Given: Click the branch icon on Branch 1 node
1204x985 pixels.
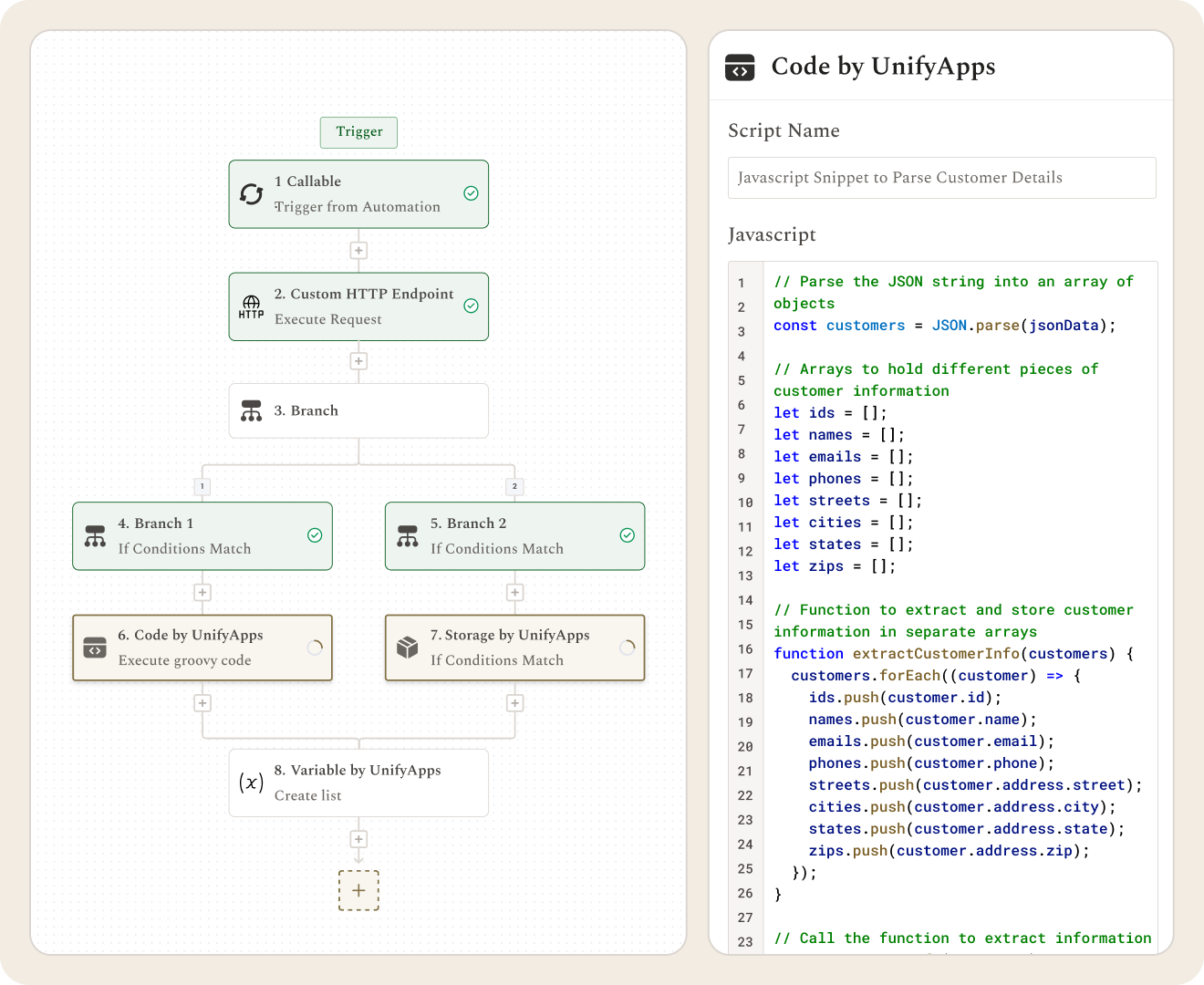Looking at the screenshot, I should (95, 536).
